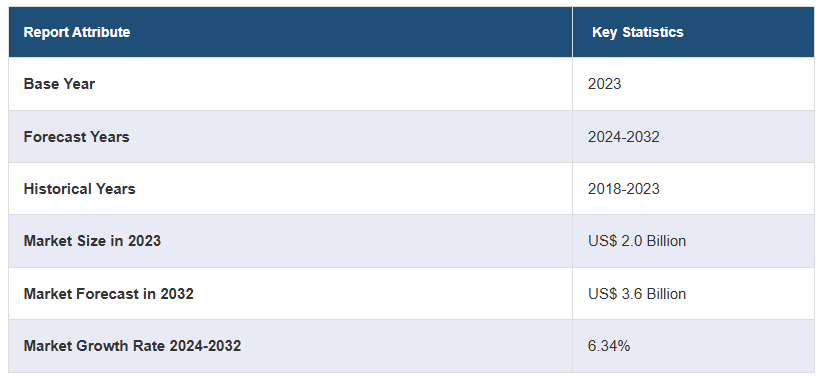Viewport: 825px width, 382px height.
Task: Click the US$ 2.0 Billion value
Action: click(x=637, y=241)
